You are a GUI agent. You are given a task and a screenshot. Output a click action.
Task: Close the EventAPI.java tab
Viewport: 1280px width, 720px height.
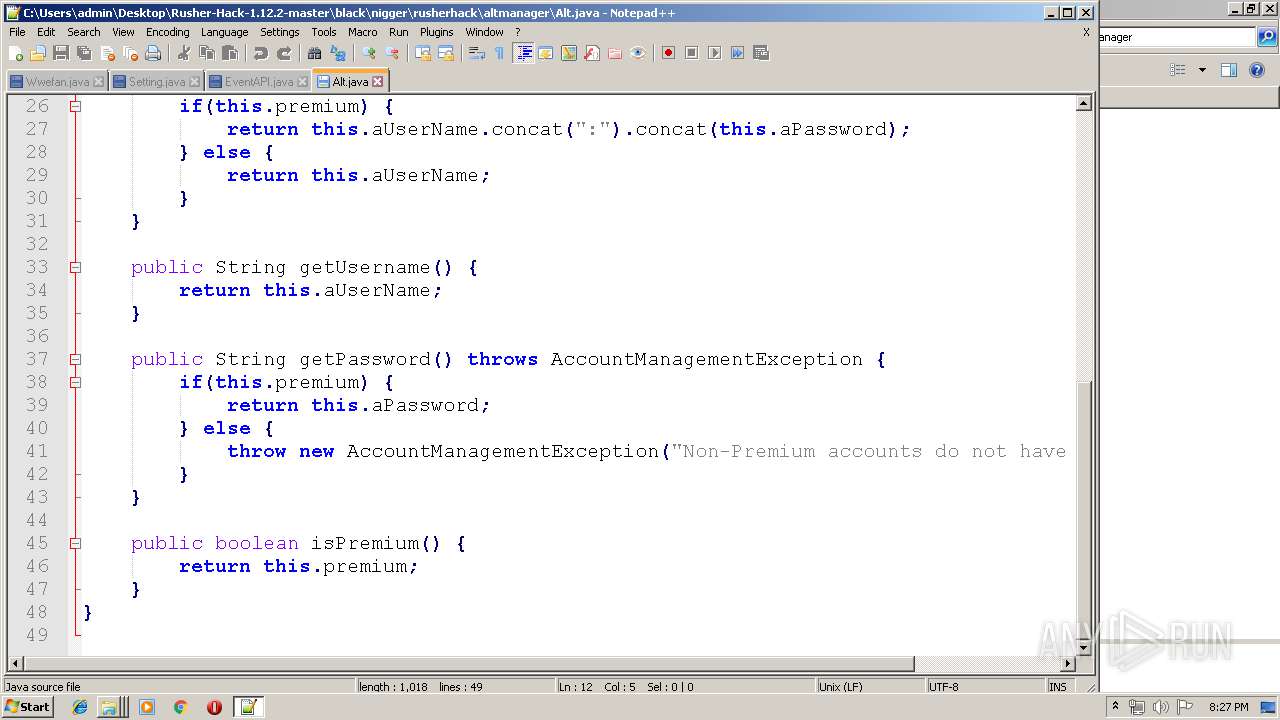click(302, 82)
